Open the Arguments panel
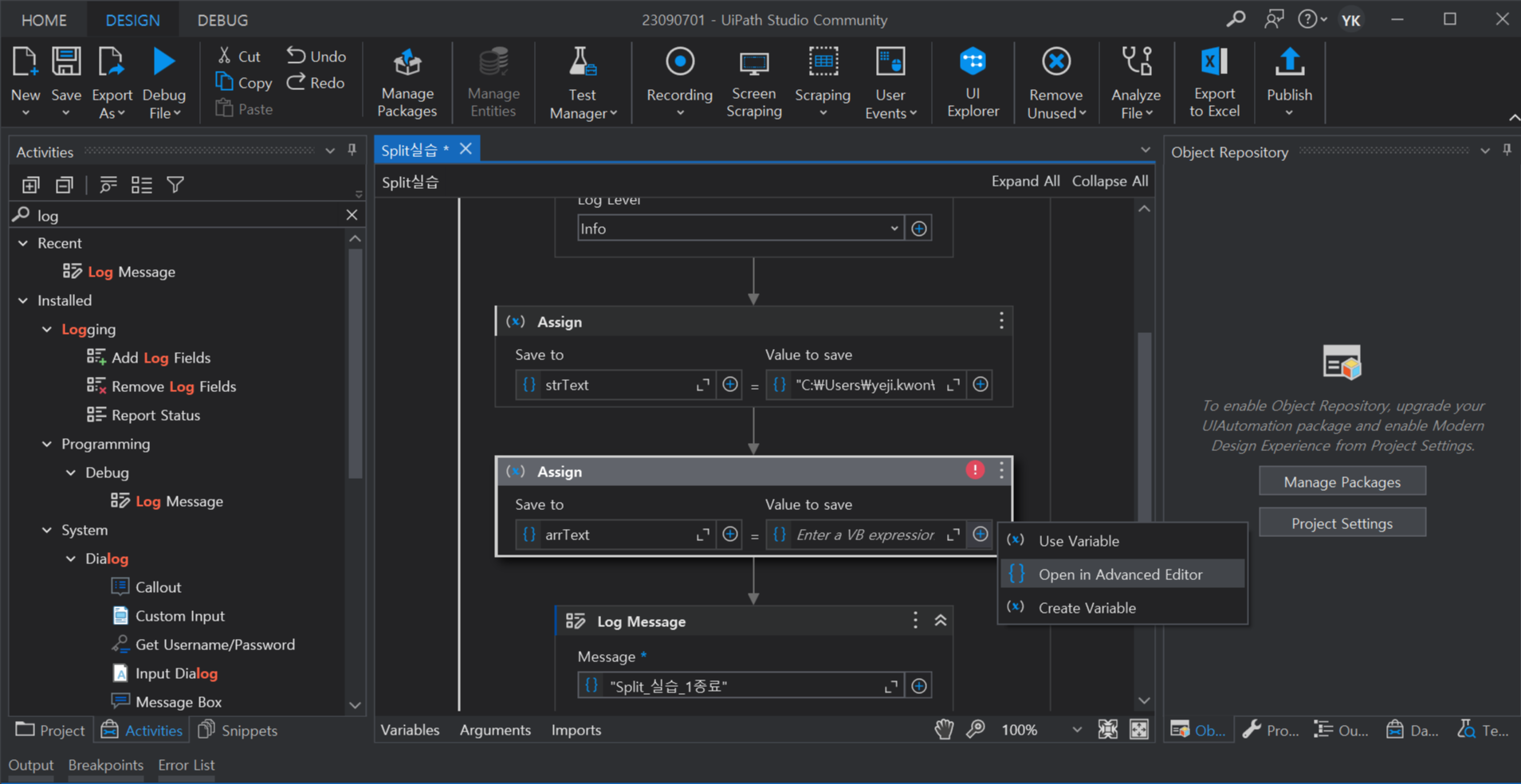Viewport: 1521px width, 784px height. tap(495, 730)
